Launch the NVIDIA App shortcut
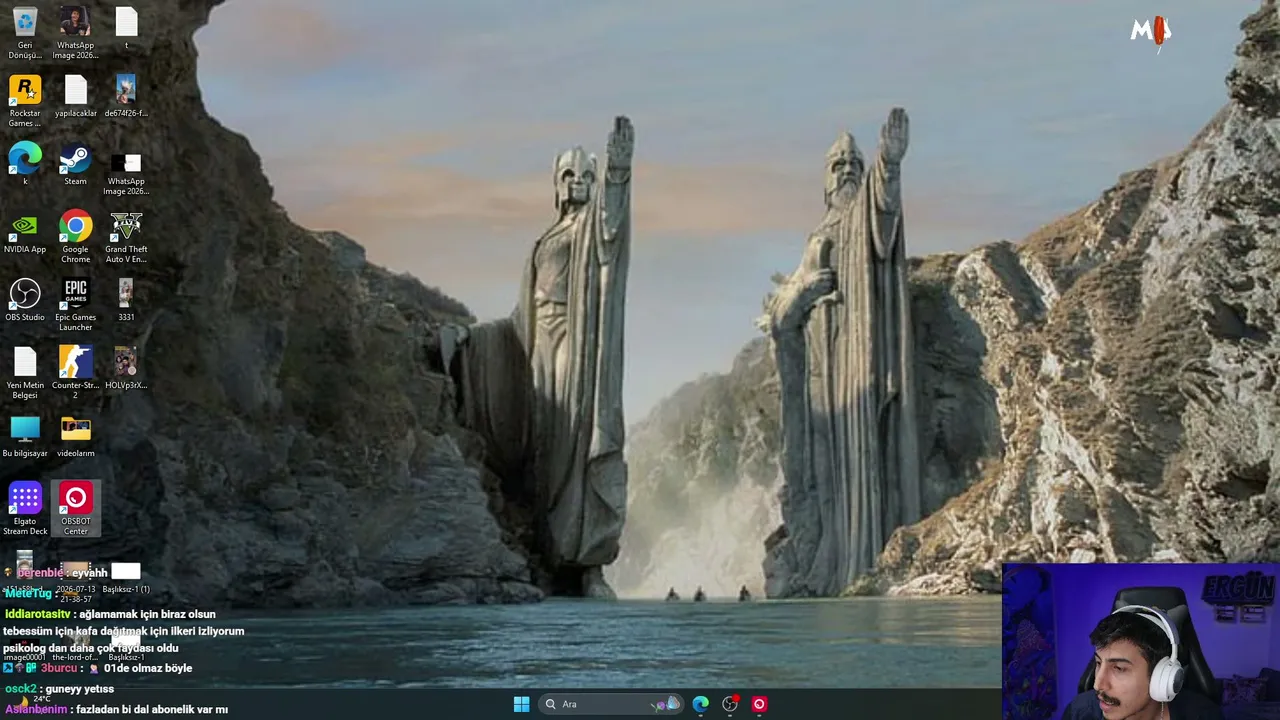 coord(25,233)
